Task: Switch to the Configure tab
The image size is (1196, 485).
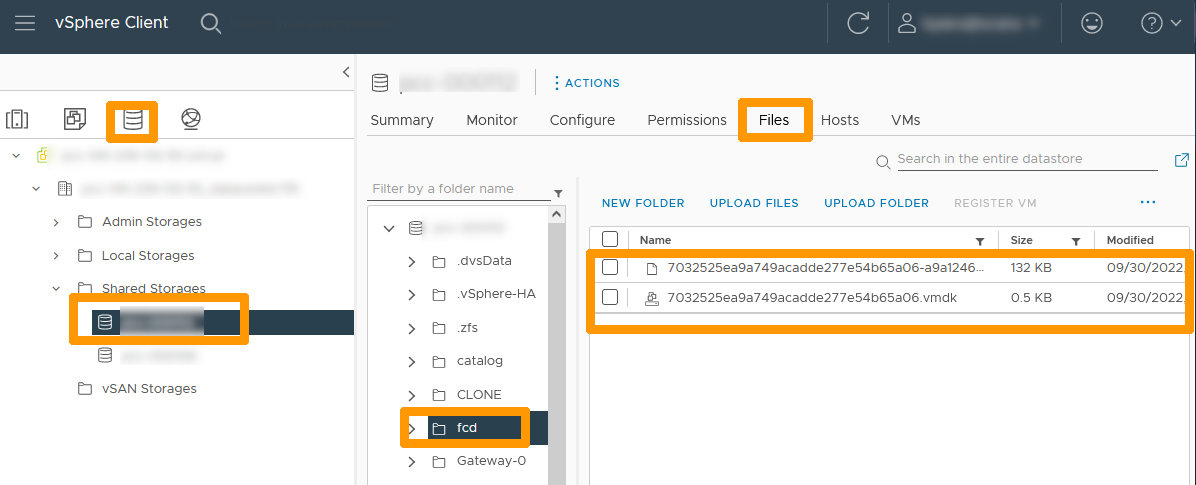Action: (583, 120)
